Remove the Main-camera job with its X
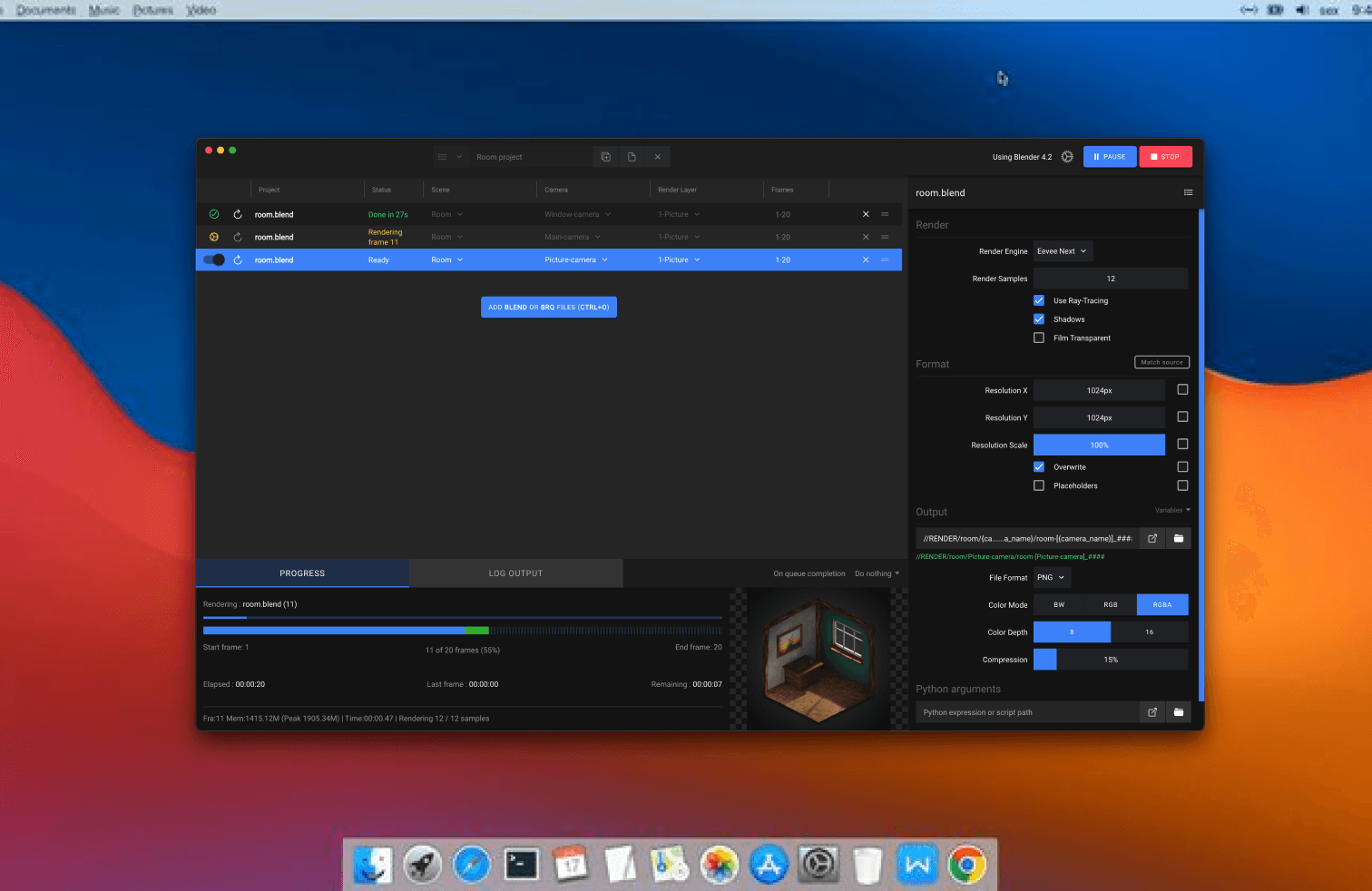1372x891 pixels. (x=866, y=237)
